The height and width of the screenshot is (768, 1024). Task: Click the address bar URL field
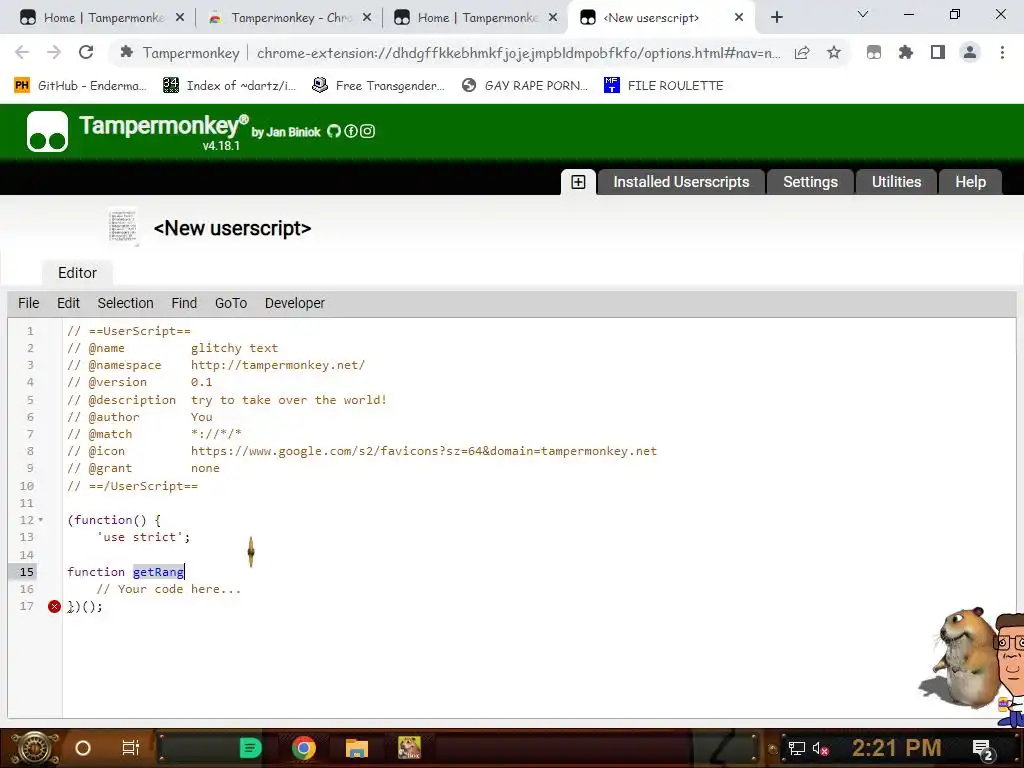[519, 53]
